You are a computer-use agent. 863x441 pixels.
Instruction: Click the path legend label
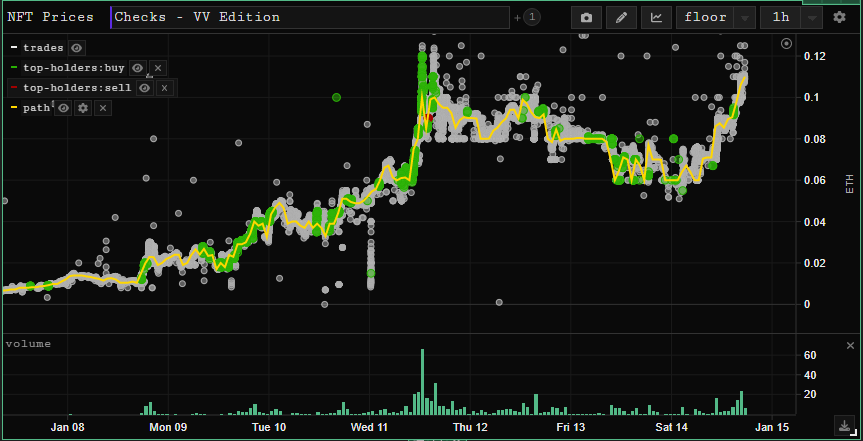pyautogui.click(x=36, y=108)
